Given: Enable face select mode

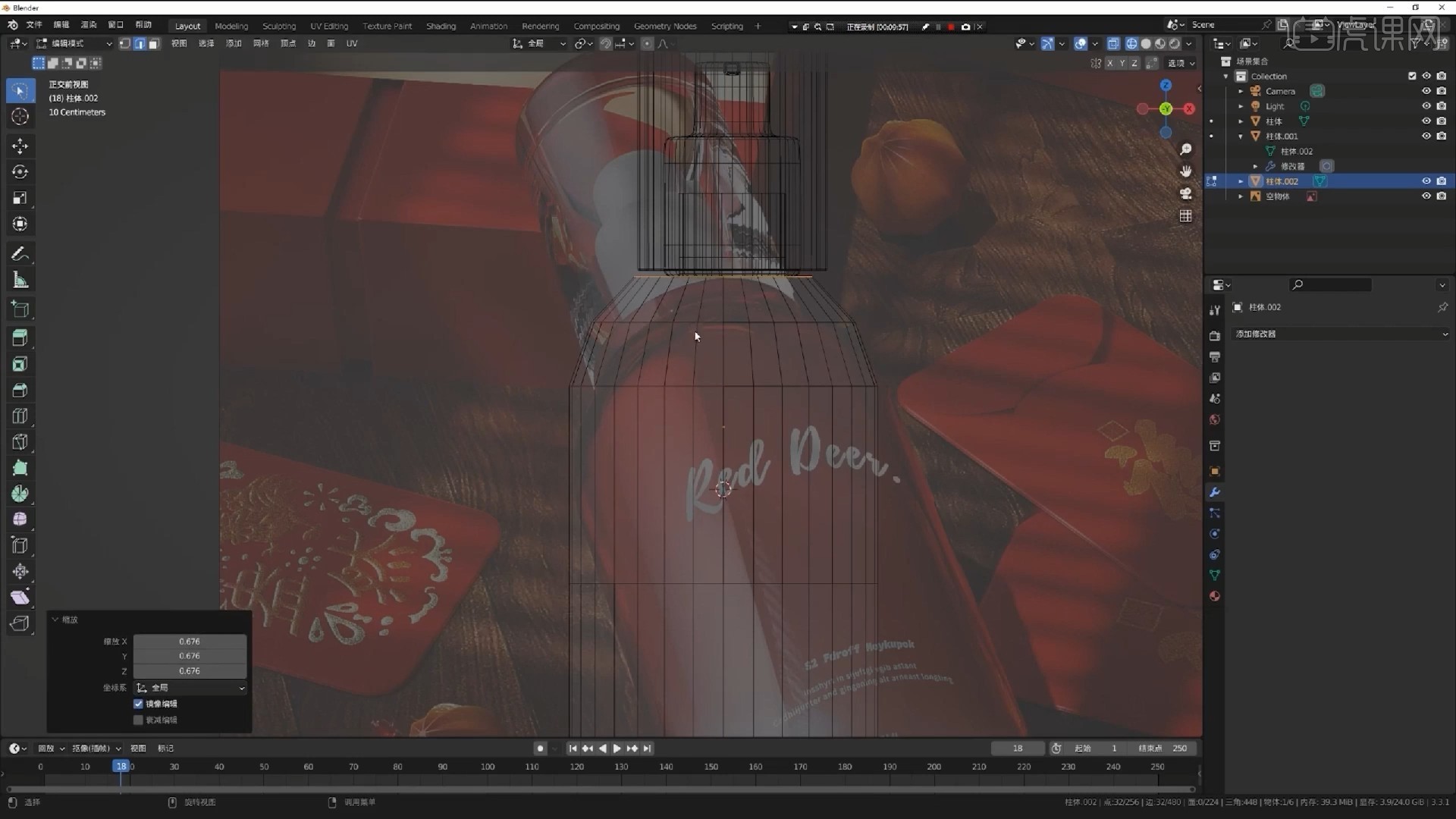Looking at the screenshot, I should [x=154, y=44].
